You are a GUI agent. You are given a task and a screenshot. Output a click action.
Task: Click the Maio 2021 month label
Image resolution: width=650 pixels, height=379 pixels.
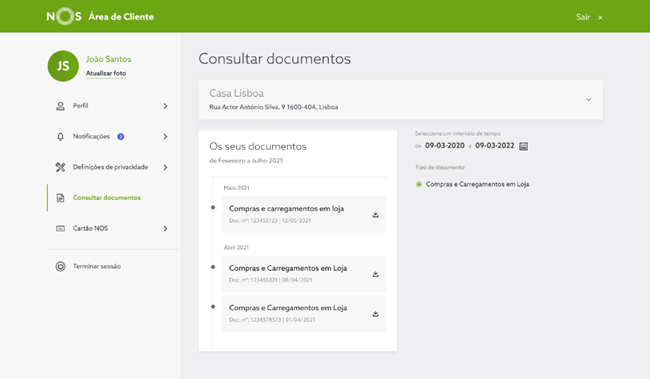[236, 188]
